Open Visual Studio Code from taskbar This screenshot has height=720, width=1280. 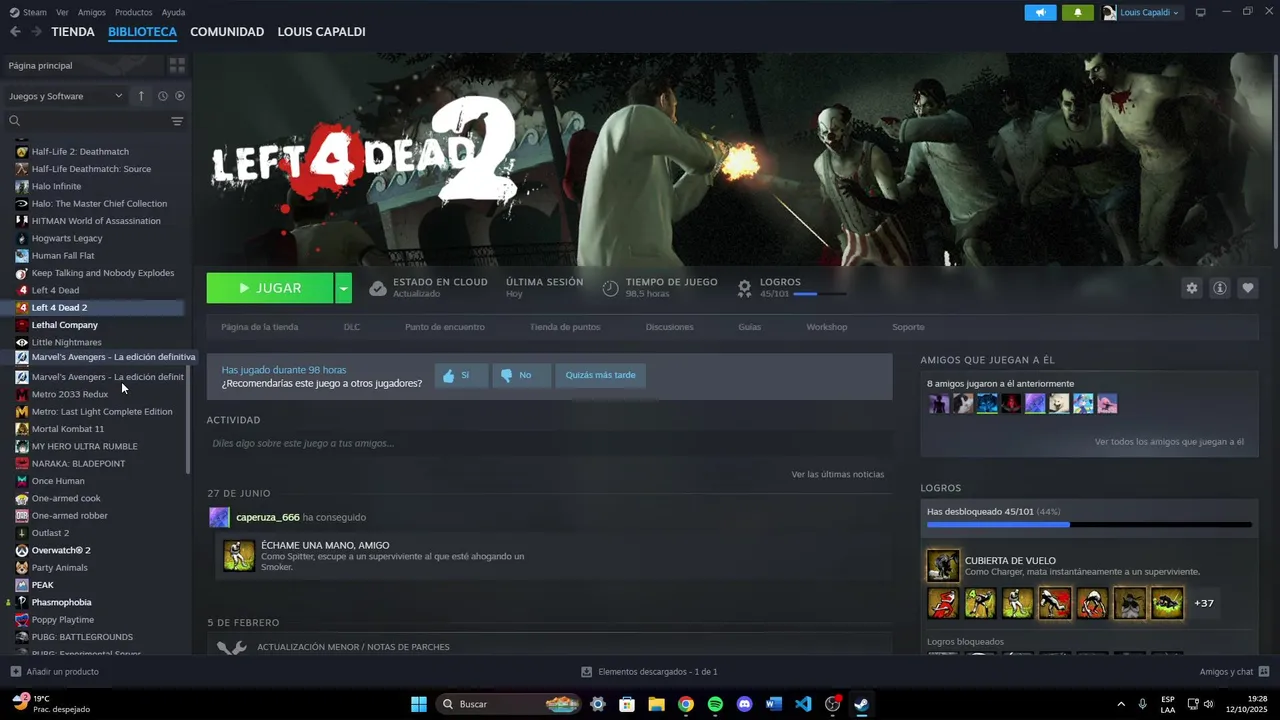803,704
